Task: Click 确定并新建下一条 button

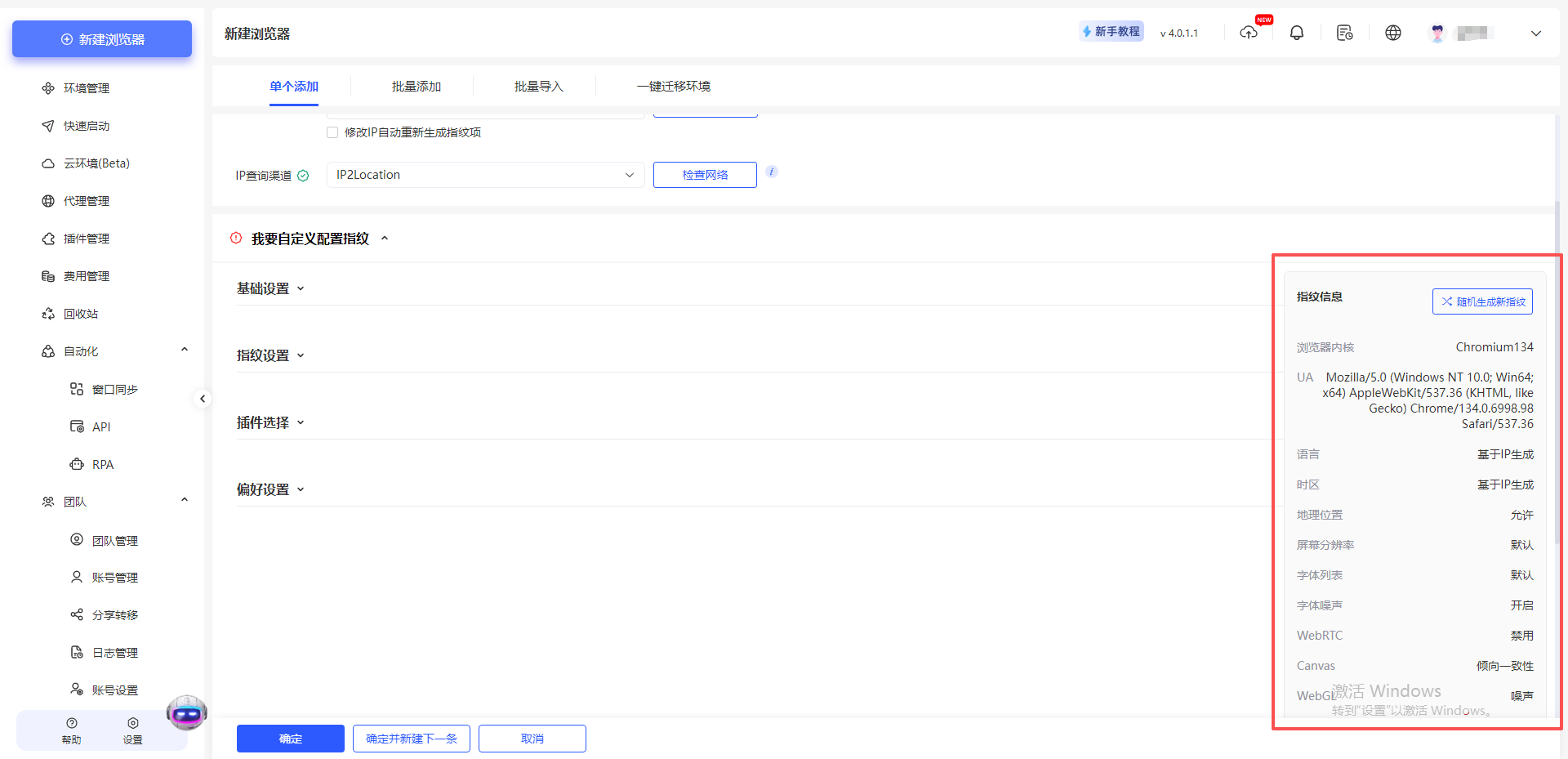Action: 411,738
